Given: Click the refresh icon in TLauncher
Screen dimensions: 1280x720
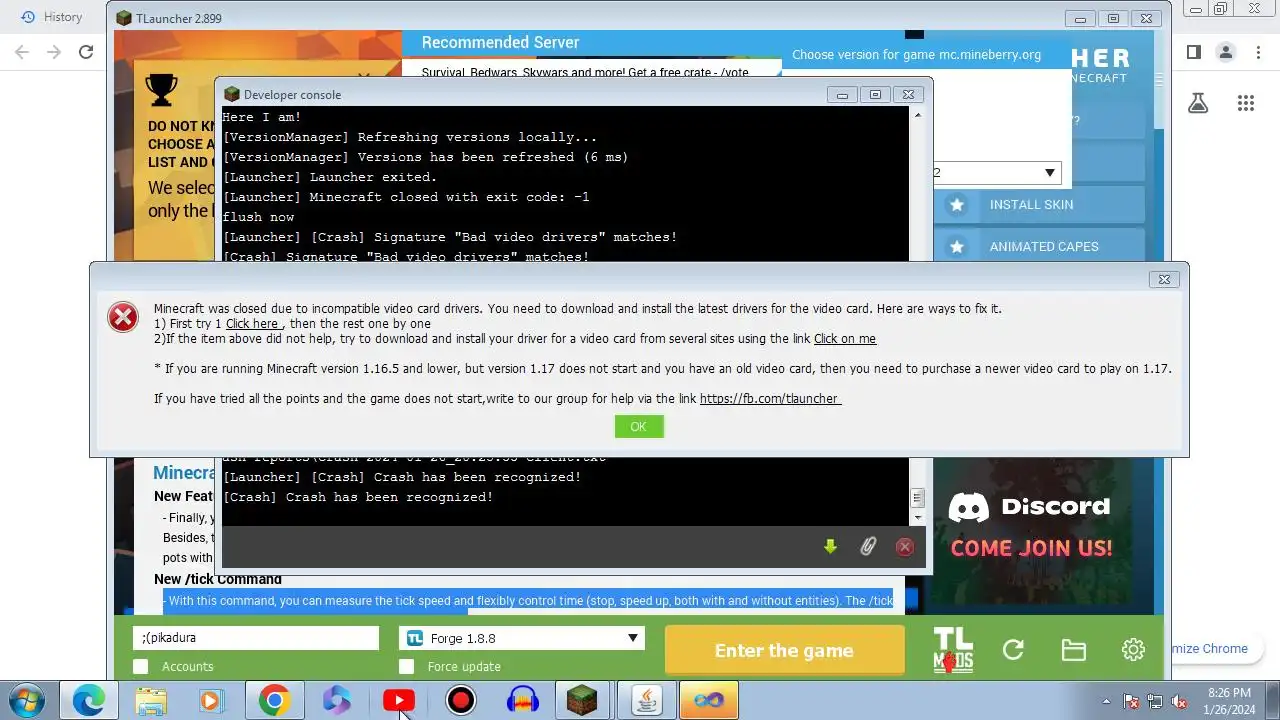Looking at the screenshot, I should pyautogui.click(x=1013, y=650).
